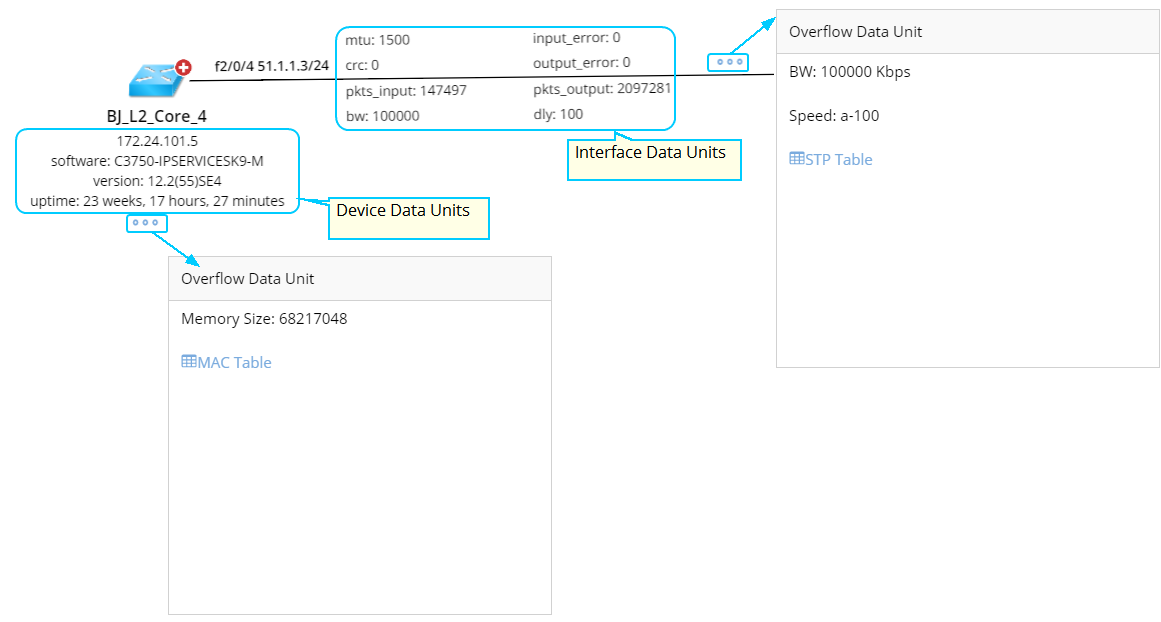This screenshot has height=622, width=1161.
Task: Select the BJ_L2_Core_4 switch icon
Action: (158, 80)
